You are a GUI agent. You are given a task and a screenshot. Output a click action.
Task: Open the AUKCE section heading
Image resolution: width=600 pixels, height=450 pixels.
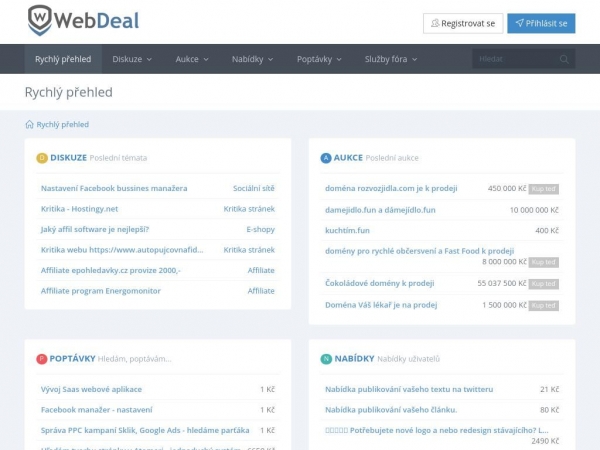pos(348,158)
